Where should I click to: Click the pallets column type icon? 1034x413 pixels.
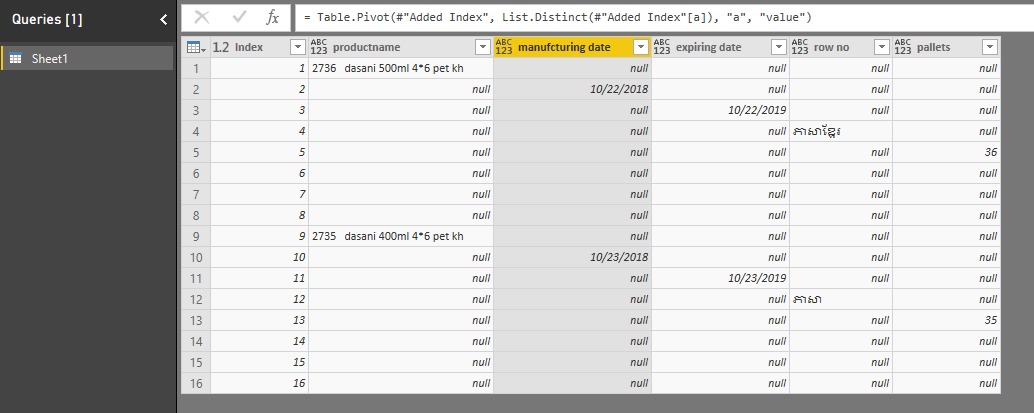(903, 48)
